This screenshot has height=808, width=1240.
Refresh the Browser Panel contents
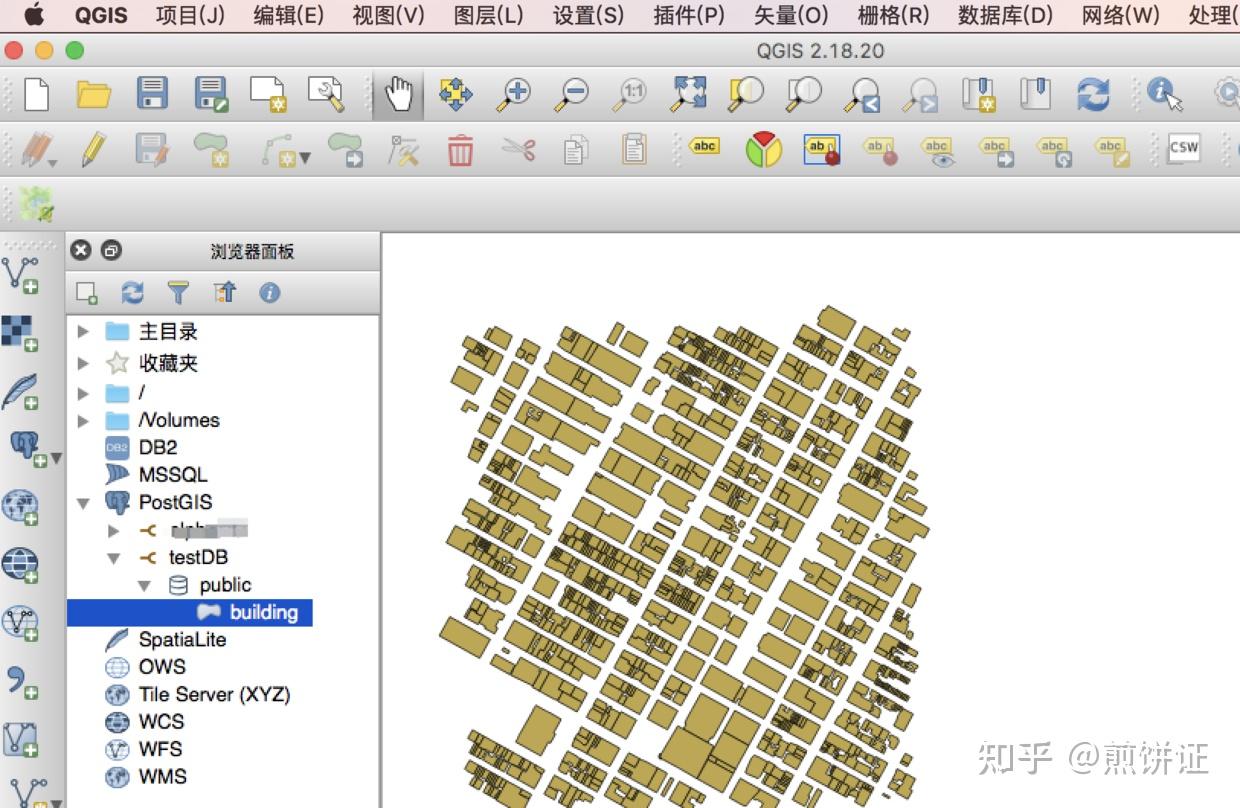coord(131,292)
